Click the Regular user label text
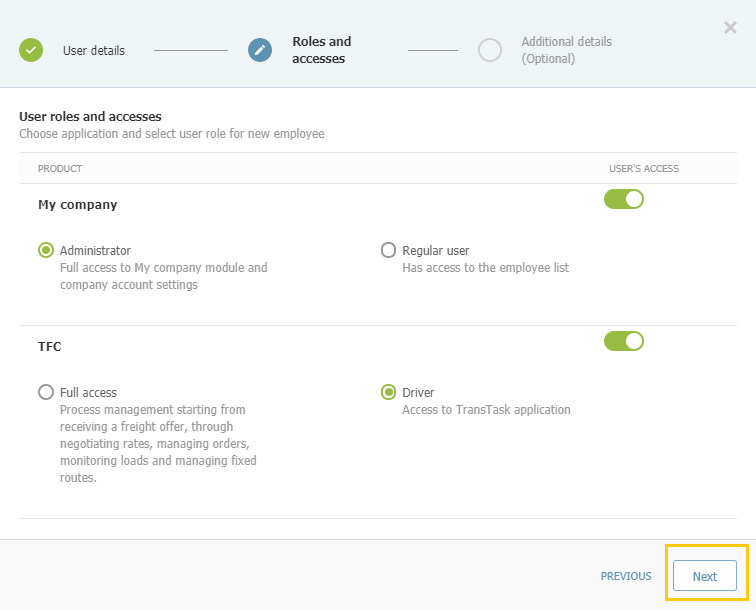Image resolution: width=756 pixels, height=610 pixels. (x=436, y=251)
